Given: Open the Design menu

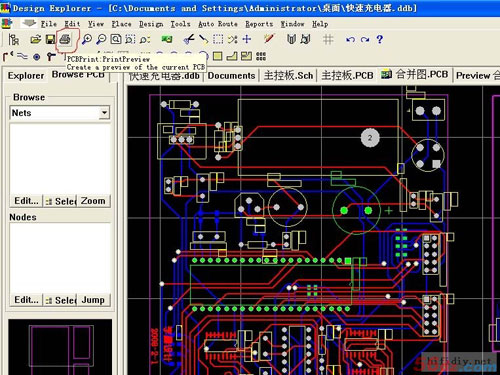Looking at the screenshot, I should tap(151, 24).
